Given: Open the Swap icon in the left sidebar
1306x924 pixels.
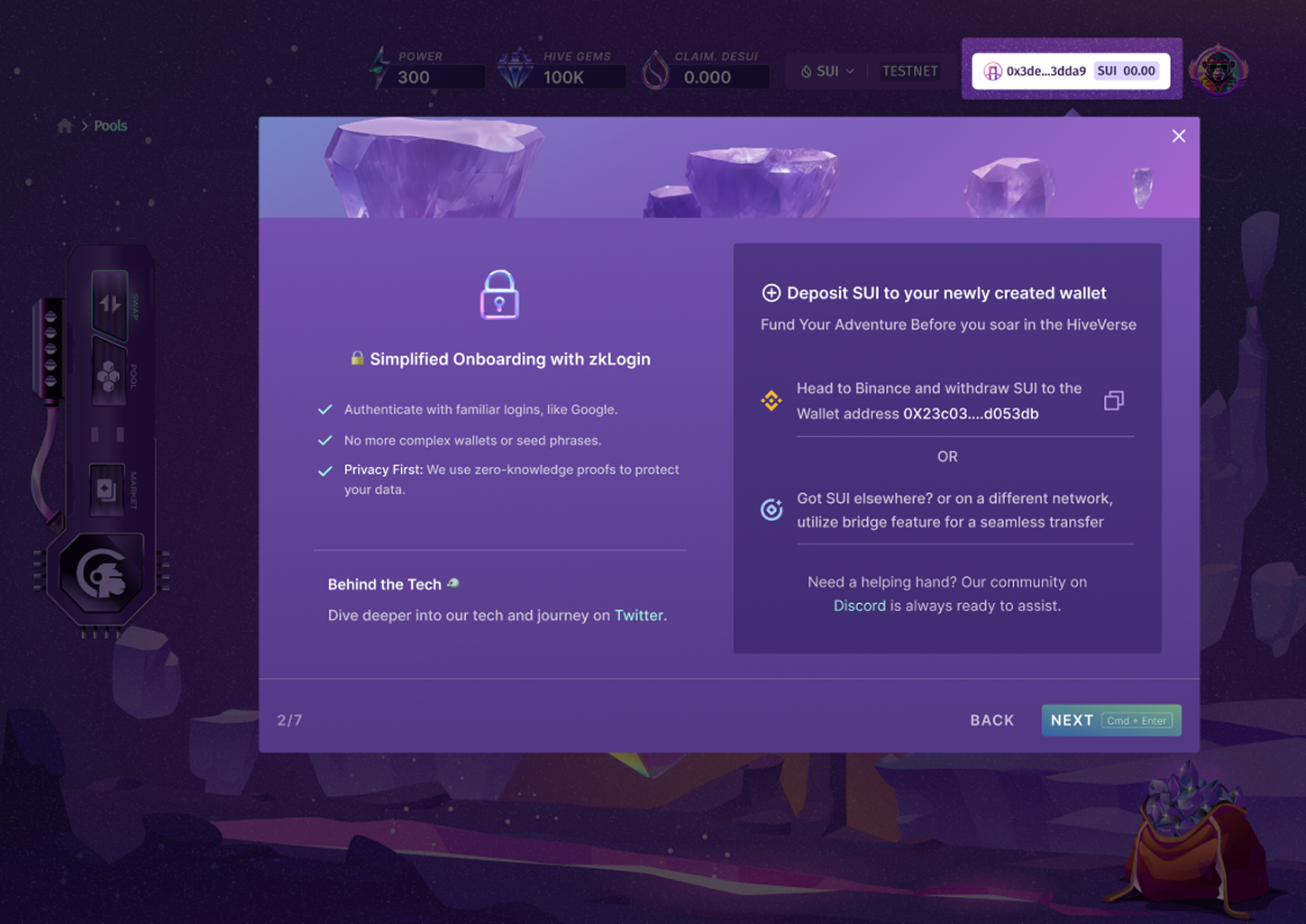Looking at the screenshot, I should click(110, 304).
